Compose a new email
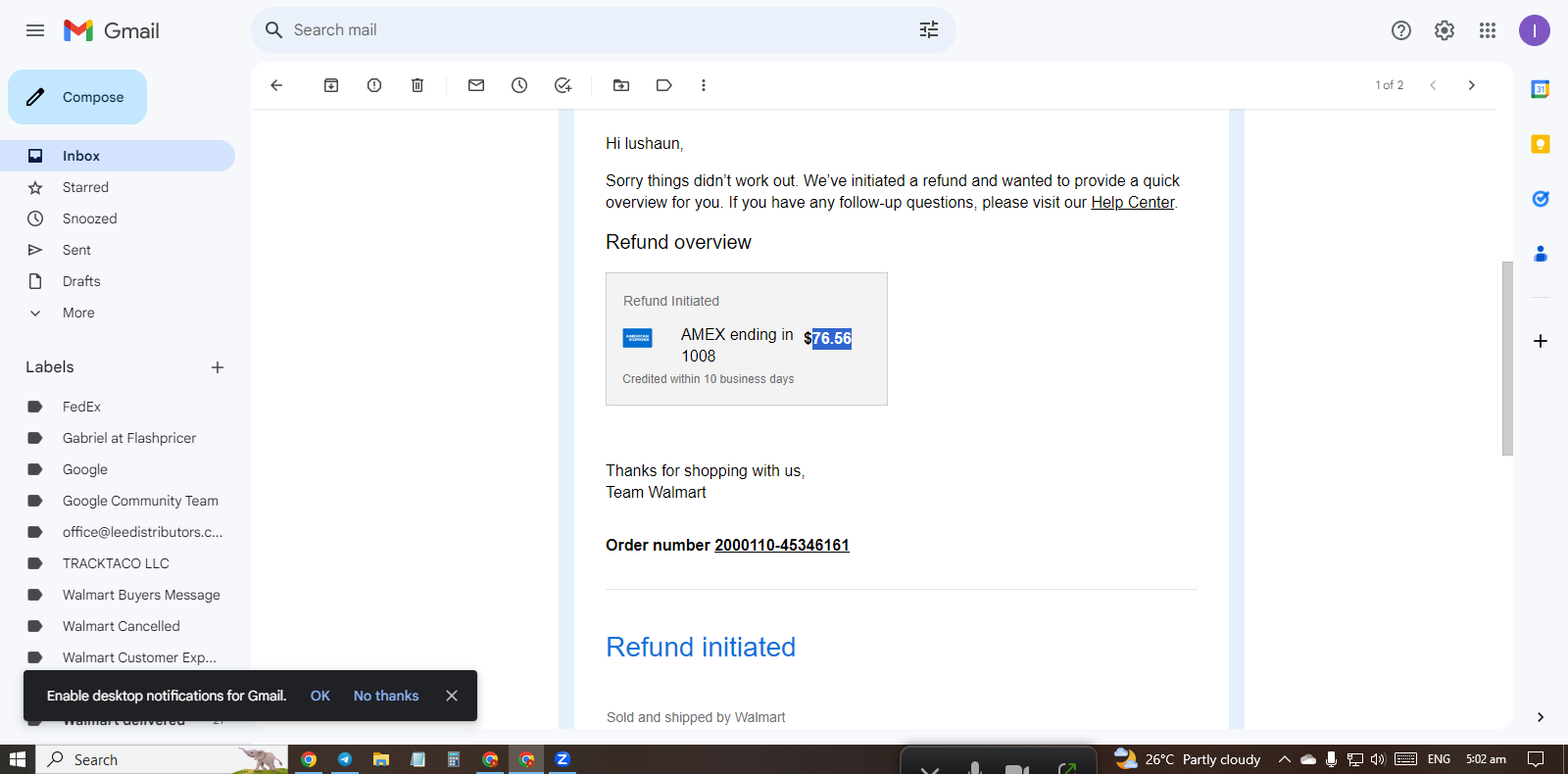Viewport: 1568px width, 774px height. (77, 97)
